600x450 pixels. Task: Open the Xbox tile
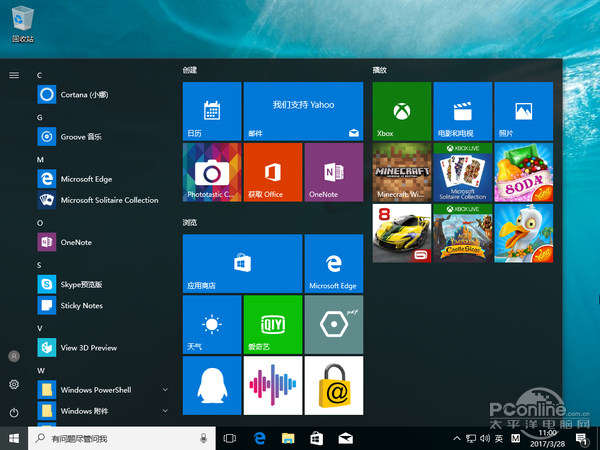[x=402, y=111]
